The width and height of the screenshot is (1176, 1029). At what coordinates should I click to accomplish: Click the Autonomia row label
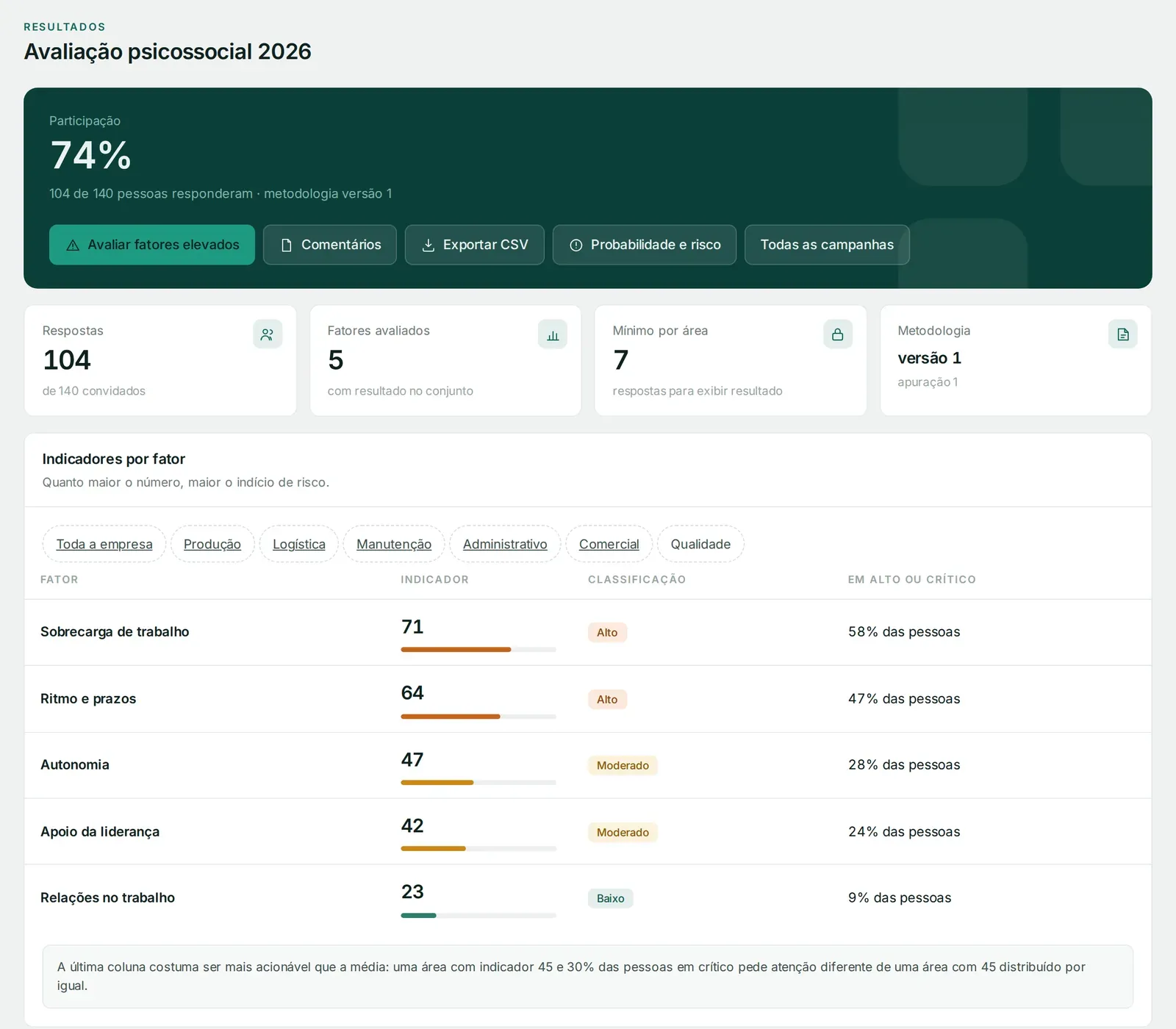point(75,765)
